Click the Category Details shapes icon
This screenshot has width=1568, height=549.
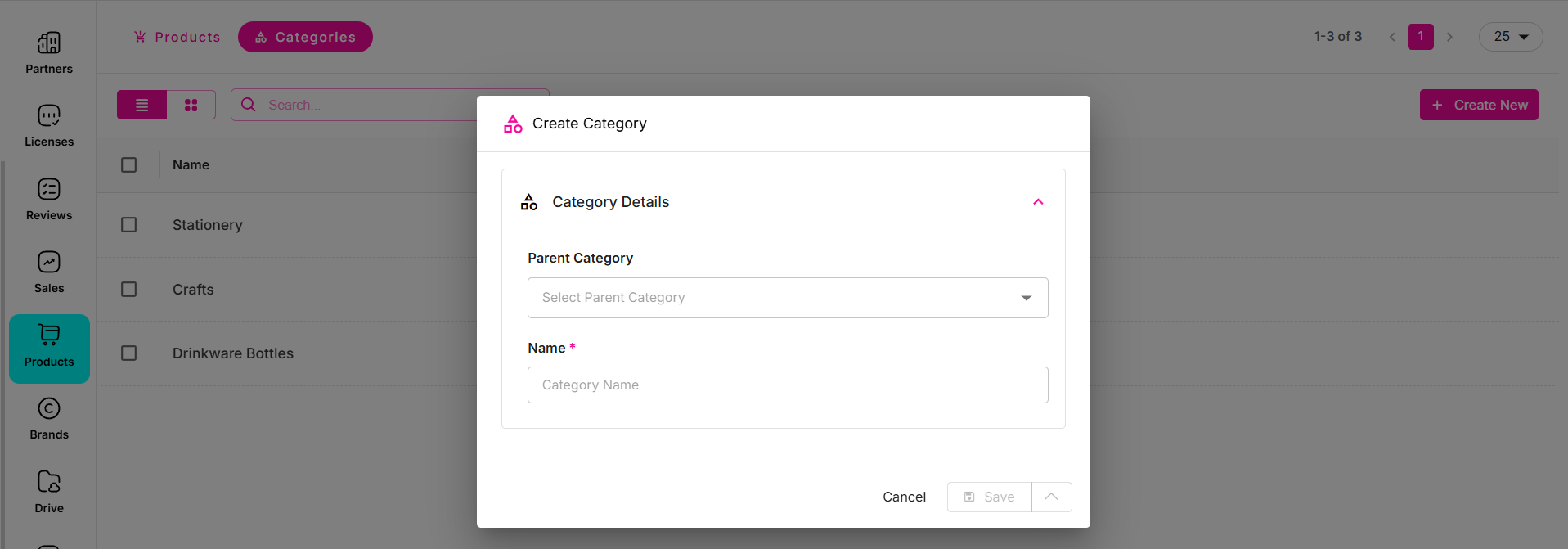tap(529, 202)
